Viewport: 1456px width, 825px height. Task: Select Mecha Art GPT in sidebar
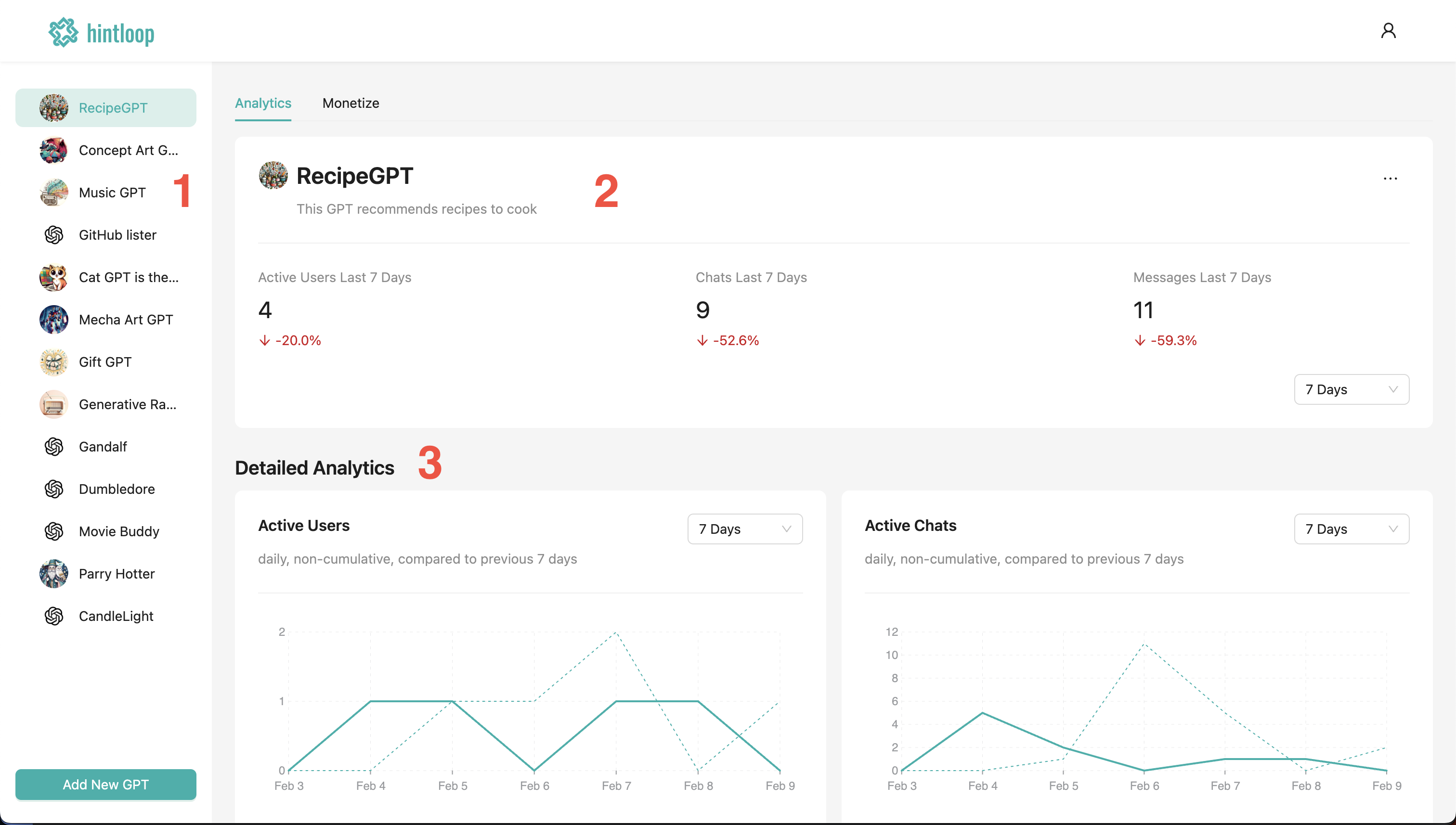click(x=106, y=320)
